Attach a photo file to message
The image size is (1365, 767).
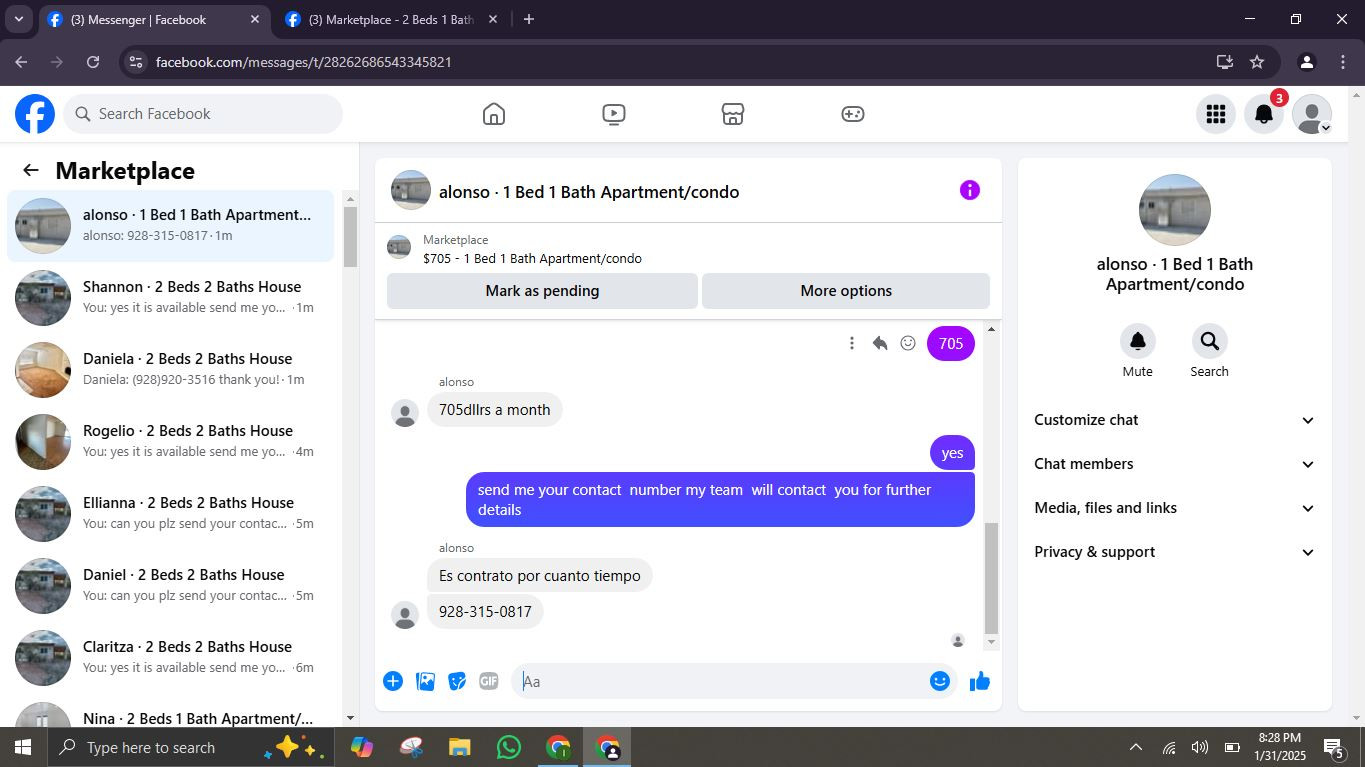[x=425, y=681]
